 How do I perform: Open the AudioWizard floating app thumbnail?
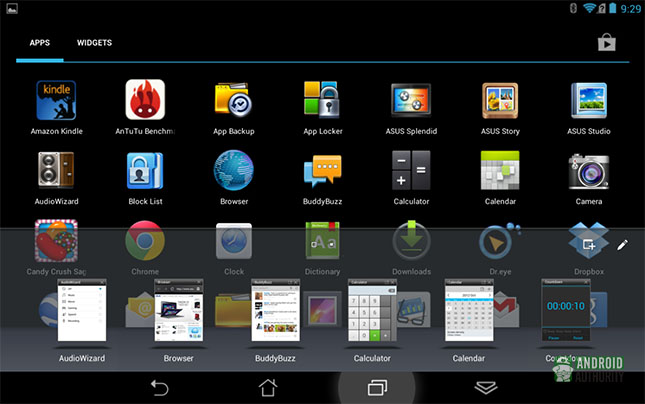82,310
